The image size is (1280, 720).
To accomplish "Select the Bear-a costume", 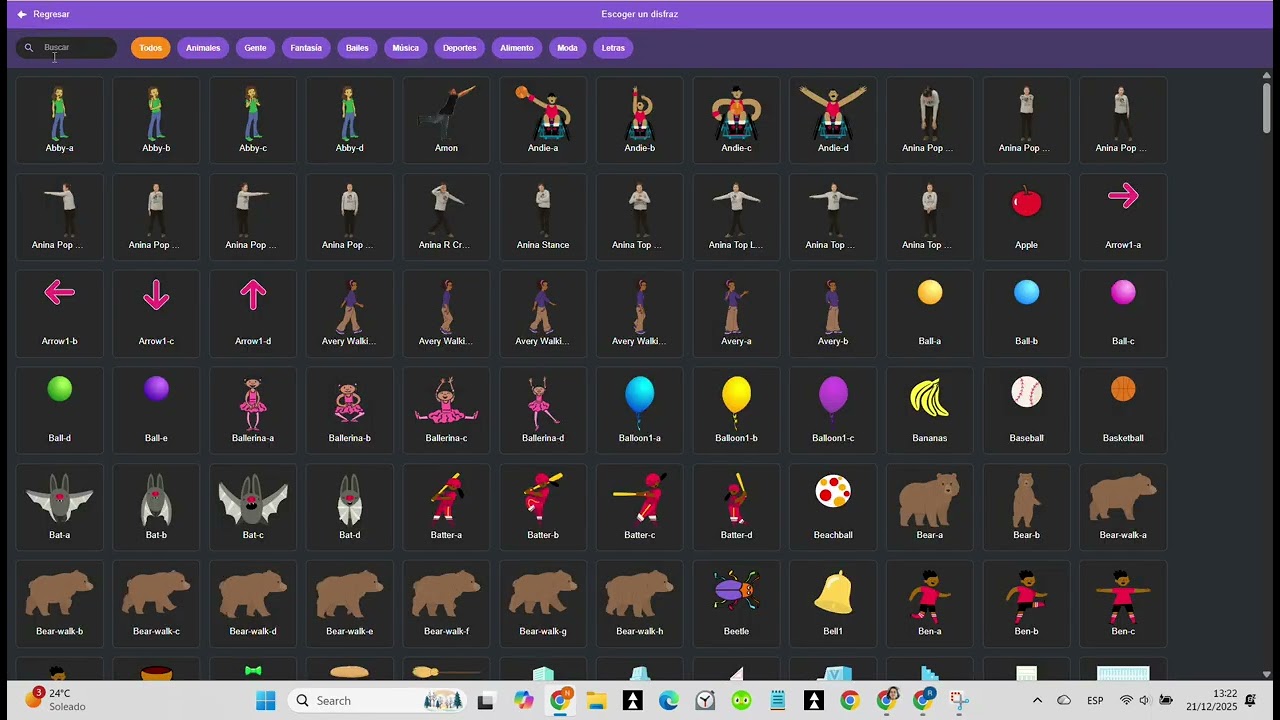I will (x=930, y=507).
